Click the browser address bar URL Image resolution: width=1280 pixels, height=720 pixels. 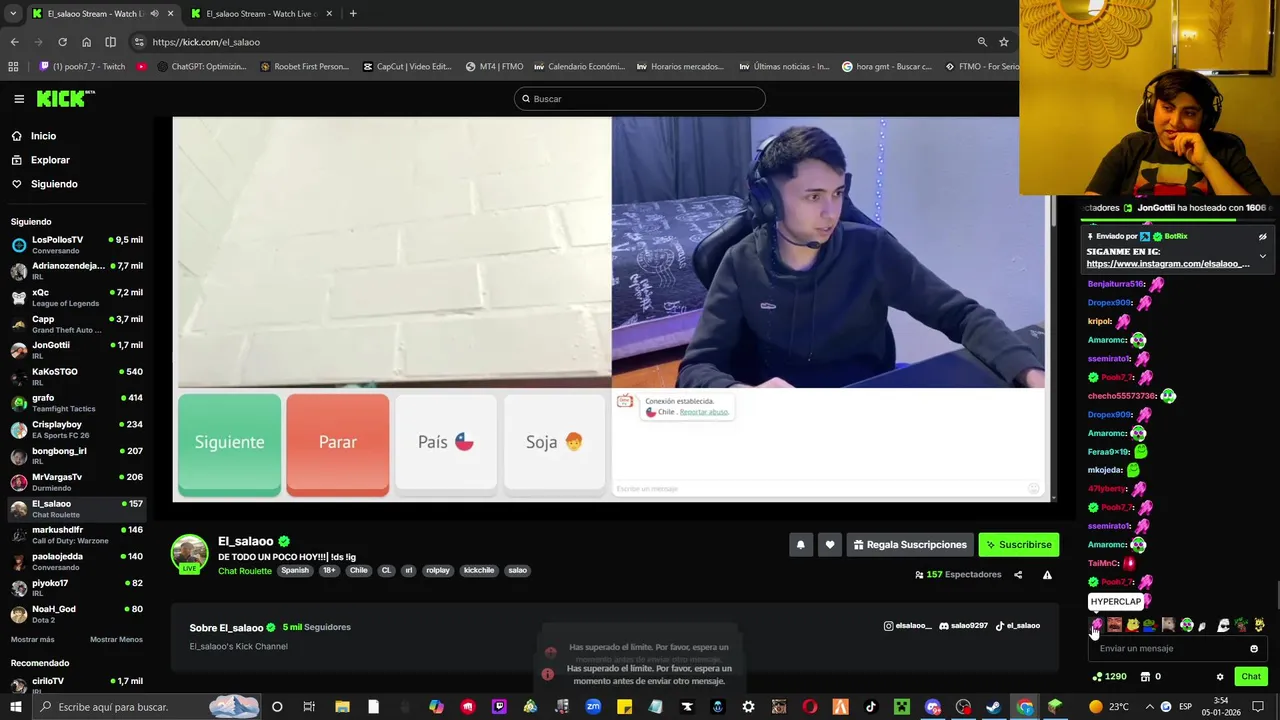point(206,42)
